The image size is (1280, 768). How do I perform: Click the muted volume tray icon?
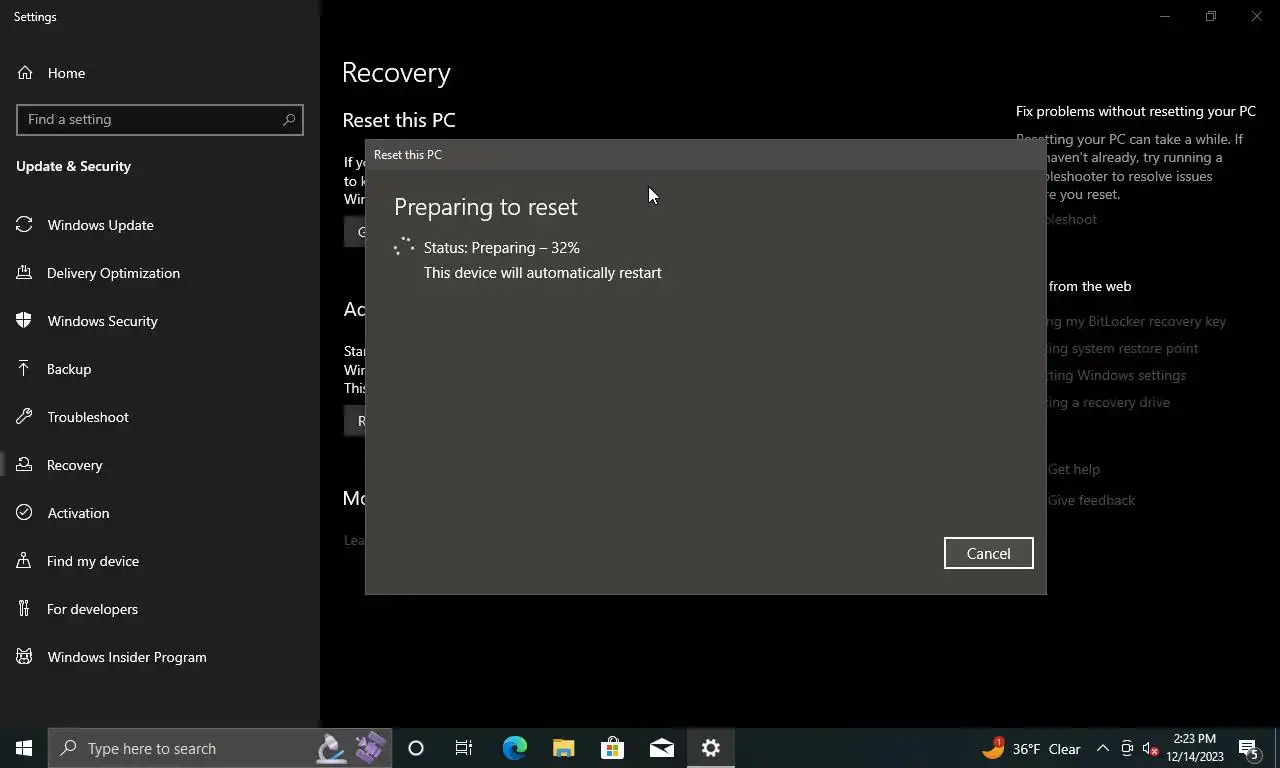click(1151, 748)
